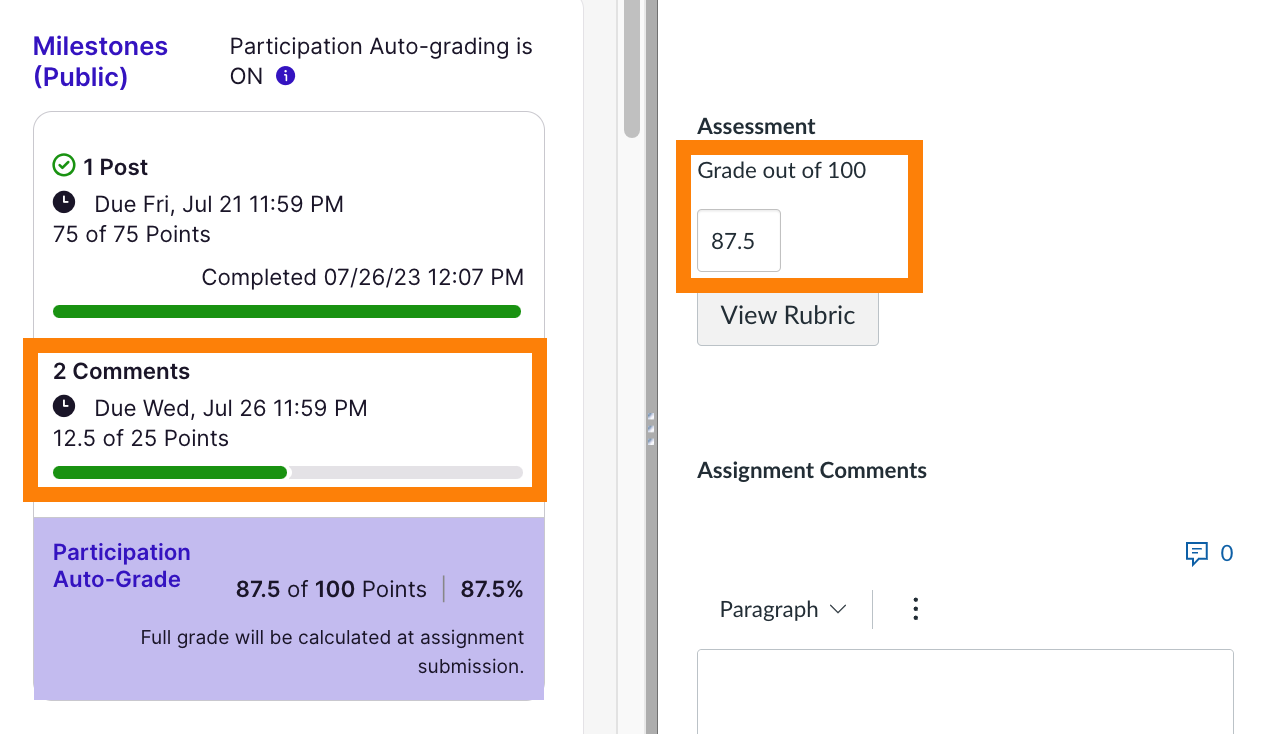Click the 87.5% auto-grade percentage
The height and width of the screenshot is (734, 1262).
pos(491,589)
